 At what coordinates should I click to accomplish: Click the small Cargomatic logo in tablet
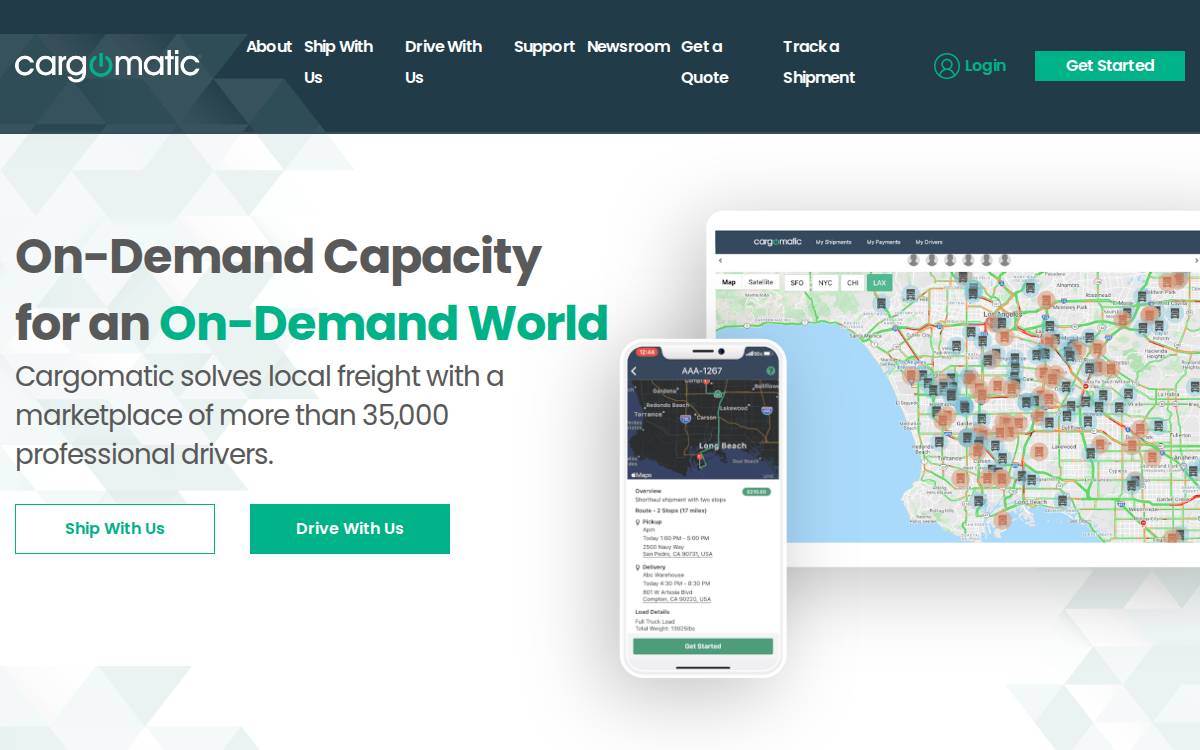(x=777, y=242)
